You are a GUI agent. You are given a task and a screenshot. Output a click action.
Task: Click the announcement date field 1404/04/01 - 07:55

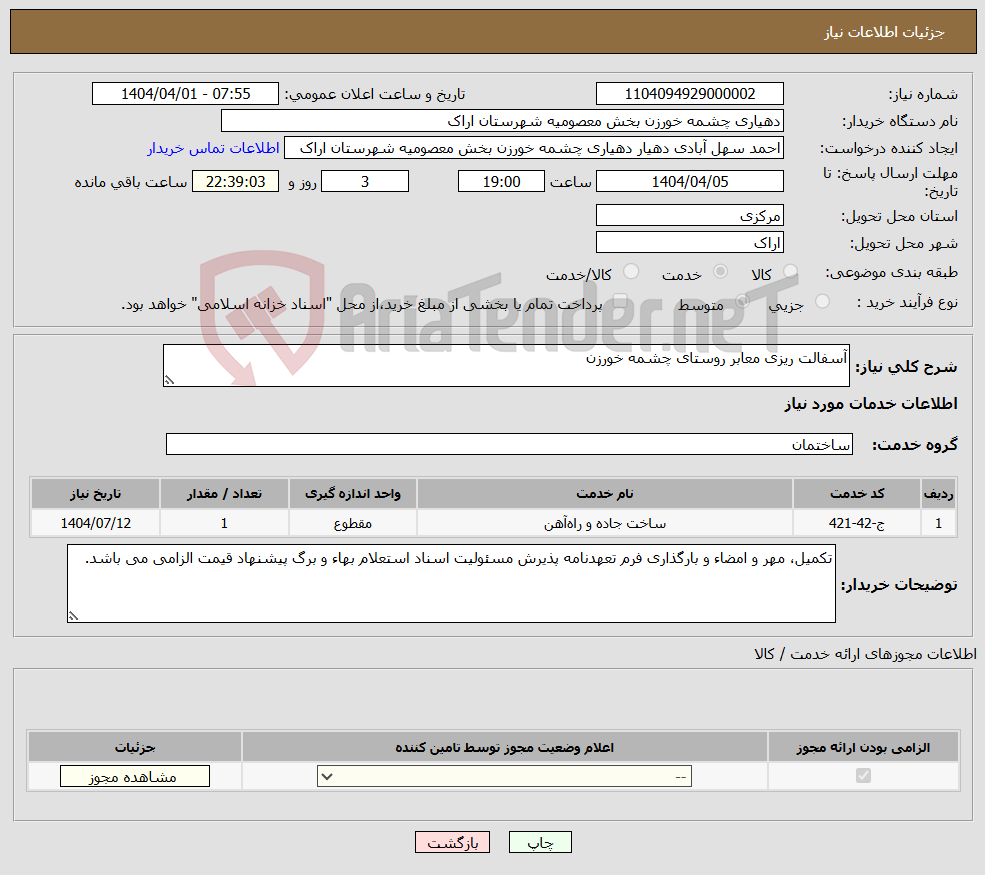click(x=185, y=94)
